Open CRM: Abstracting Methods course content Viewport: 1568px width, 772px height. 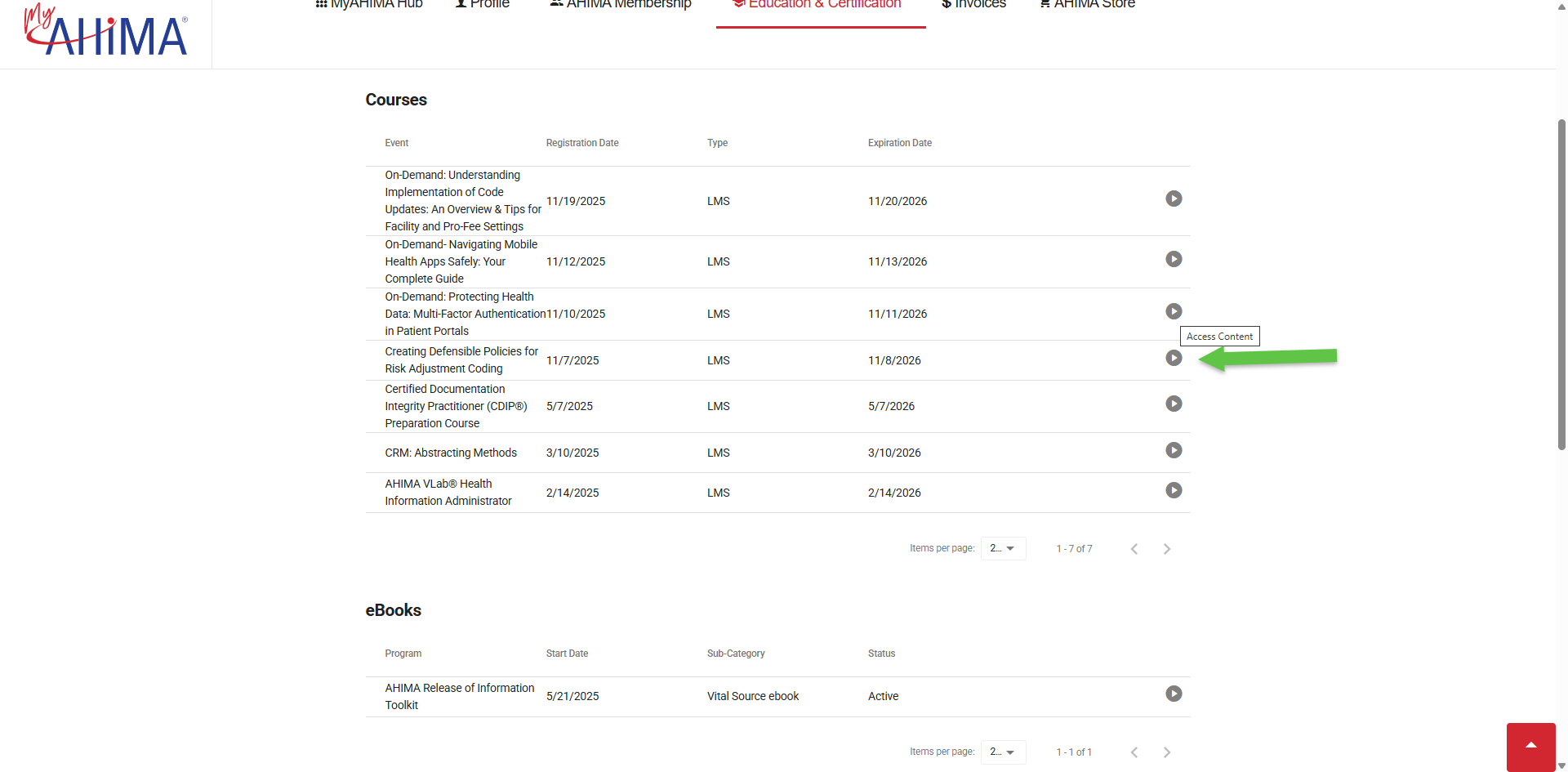[1174, 450]
